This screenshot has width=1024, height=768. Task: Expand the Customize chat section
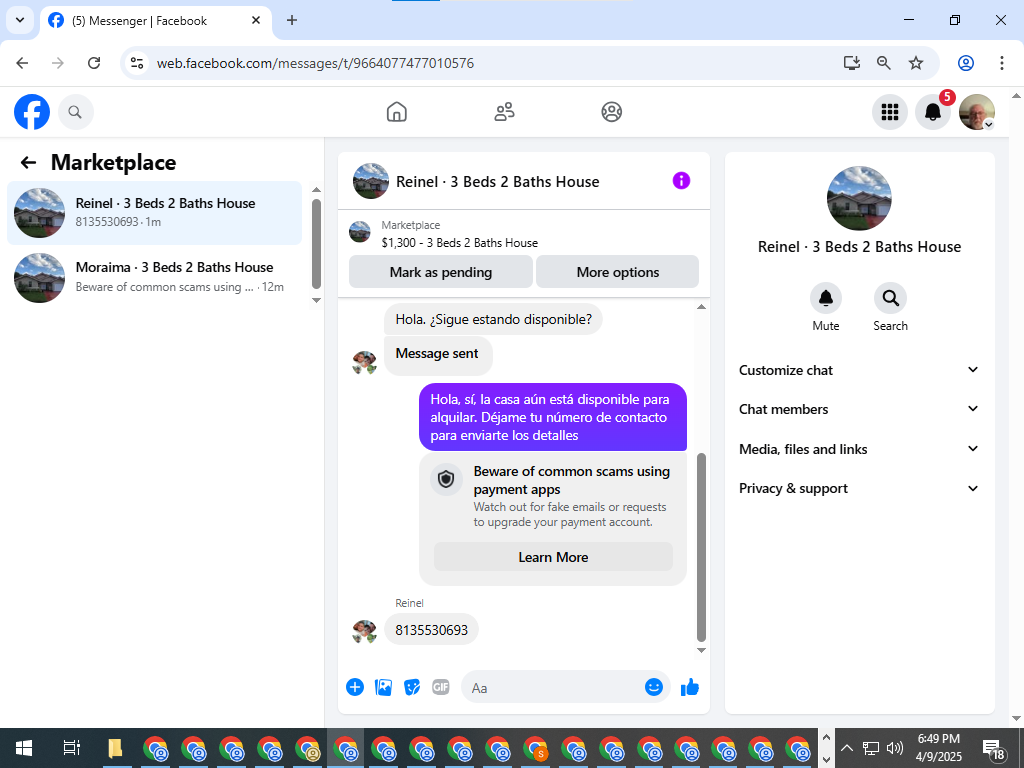click(859, 370)
